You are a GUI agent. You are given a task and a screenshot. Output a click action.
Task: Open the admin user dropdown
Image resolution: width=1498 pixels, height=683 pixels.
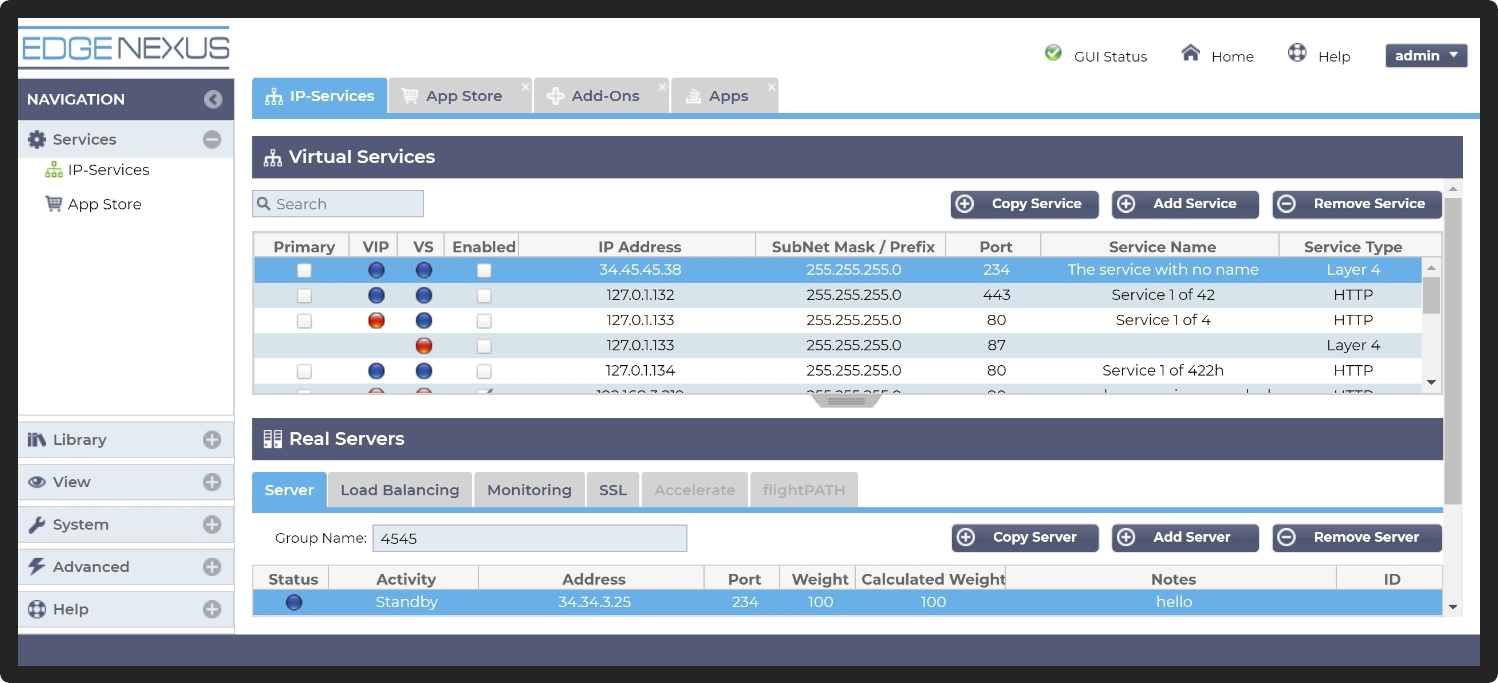pos(1425,56)
